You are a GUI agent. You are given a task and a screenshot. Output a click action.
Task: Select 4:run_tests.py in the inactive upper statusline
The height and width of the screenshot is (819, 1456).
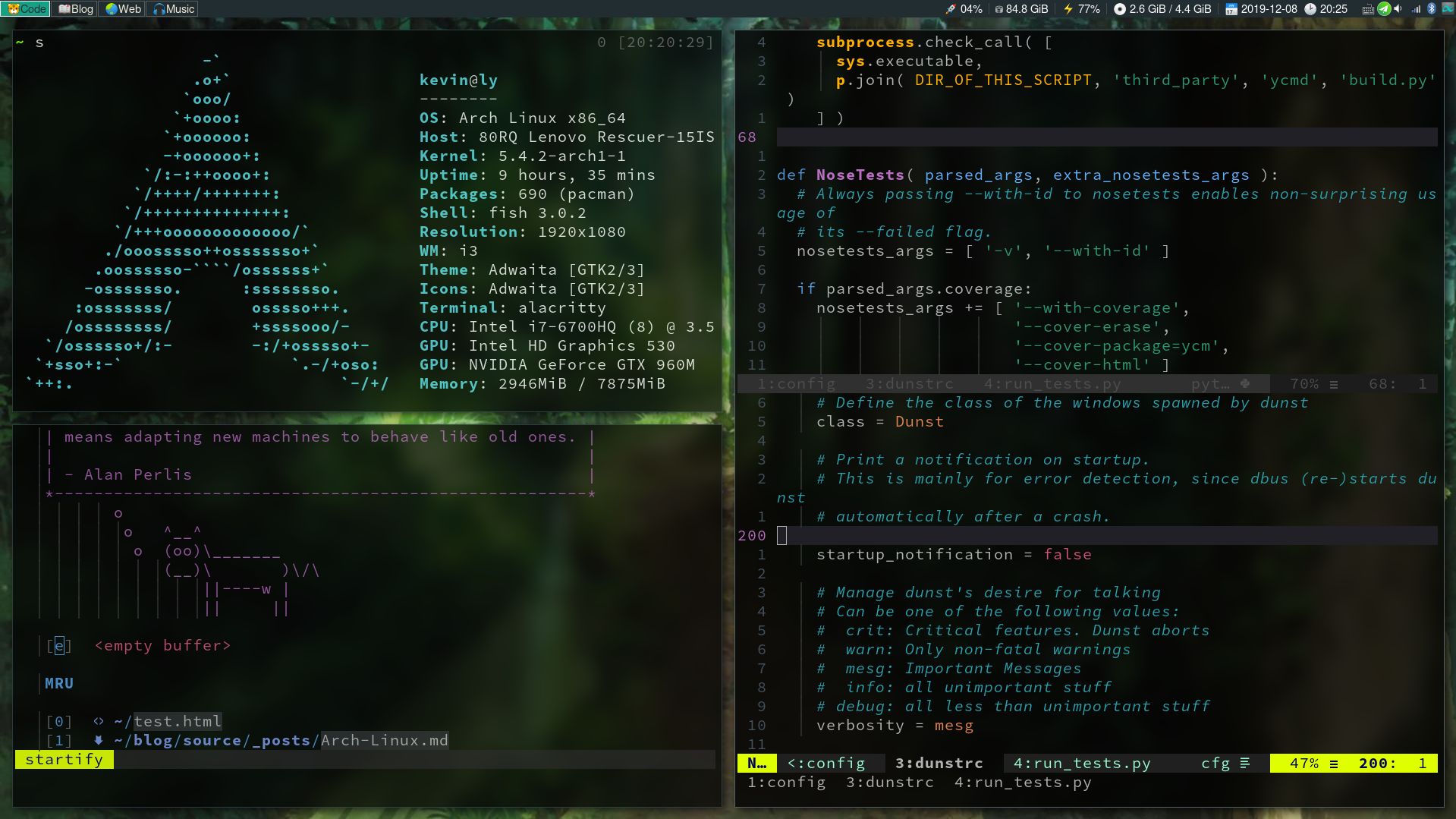tap(1052, 384)
